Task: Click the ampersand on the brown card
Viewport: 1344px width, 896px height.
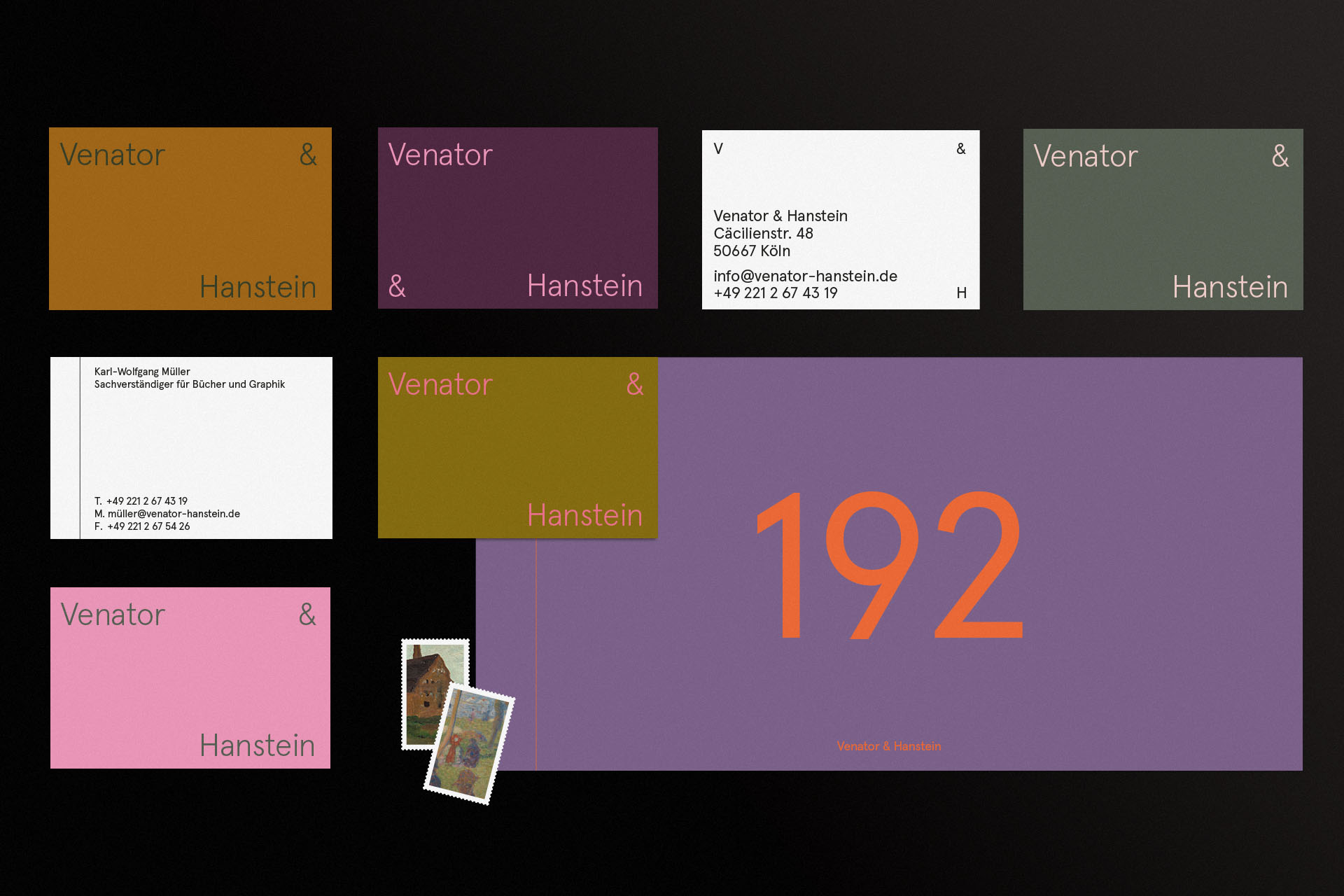Action: [x=308, y=155]
